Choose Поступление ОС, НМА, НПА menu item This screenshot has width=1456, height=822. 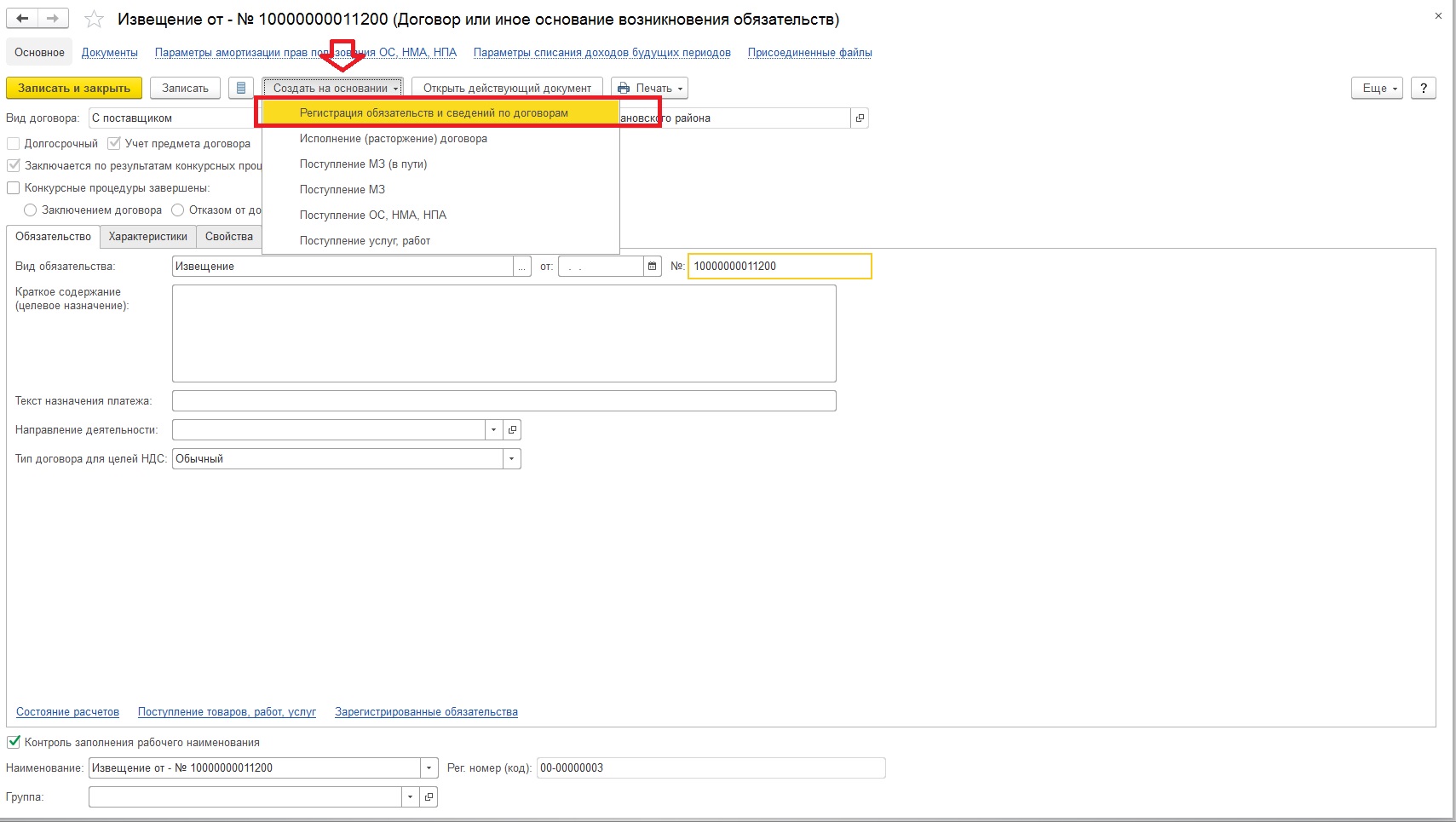point(440,216)
